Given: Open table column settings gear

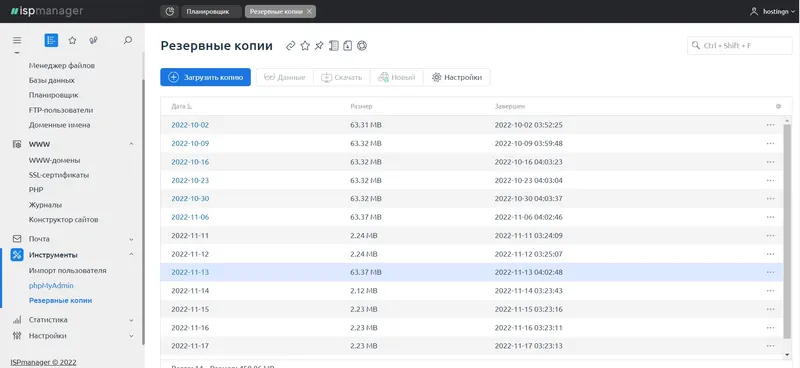Looking at the screenshot, I should tap(779, 107).
